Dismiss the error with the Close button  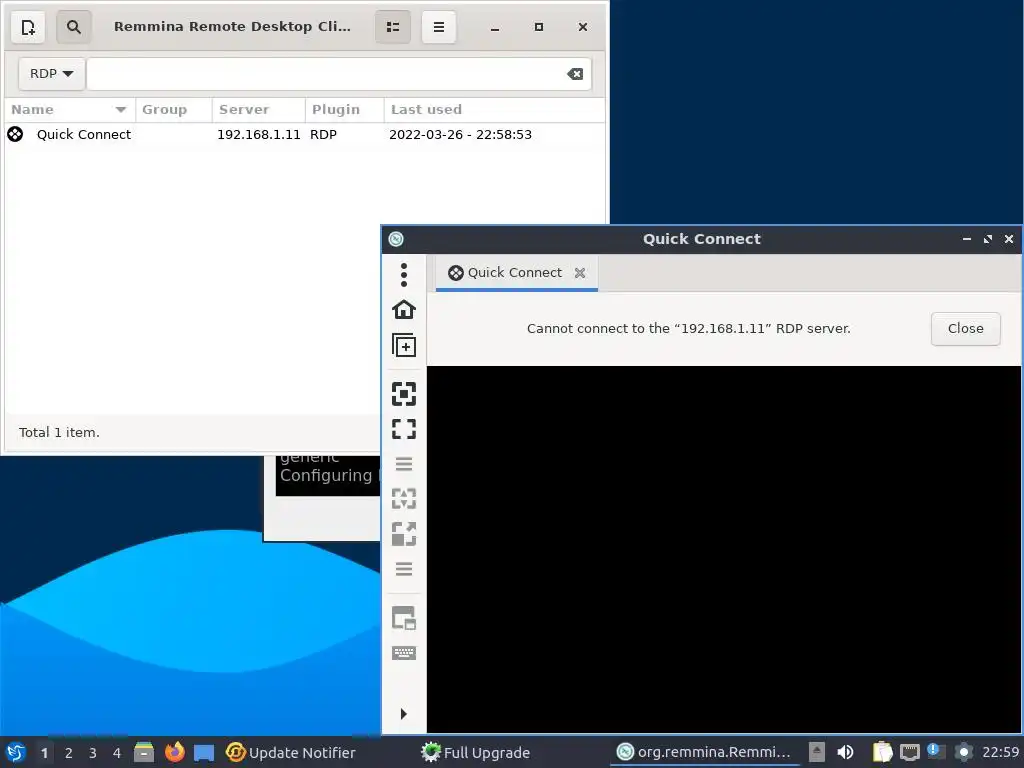[965, 328]
